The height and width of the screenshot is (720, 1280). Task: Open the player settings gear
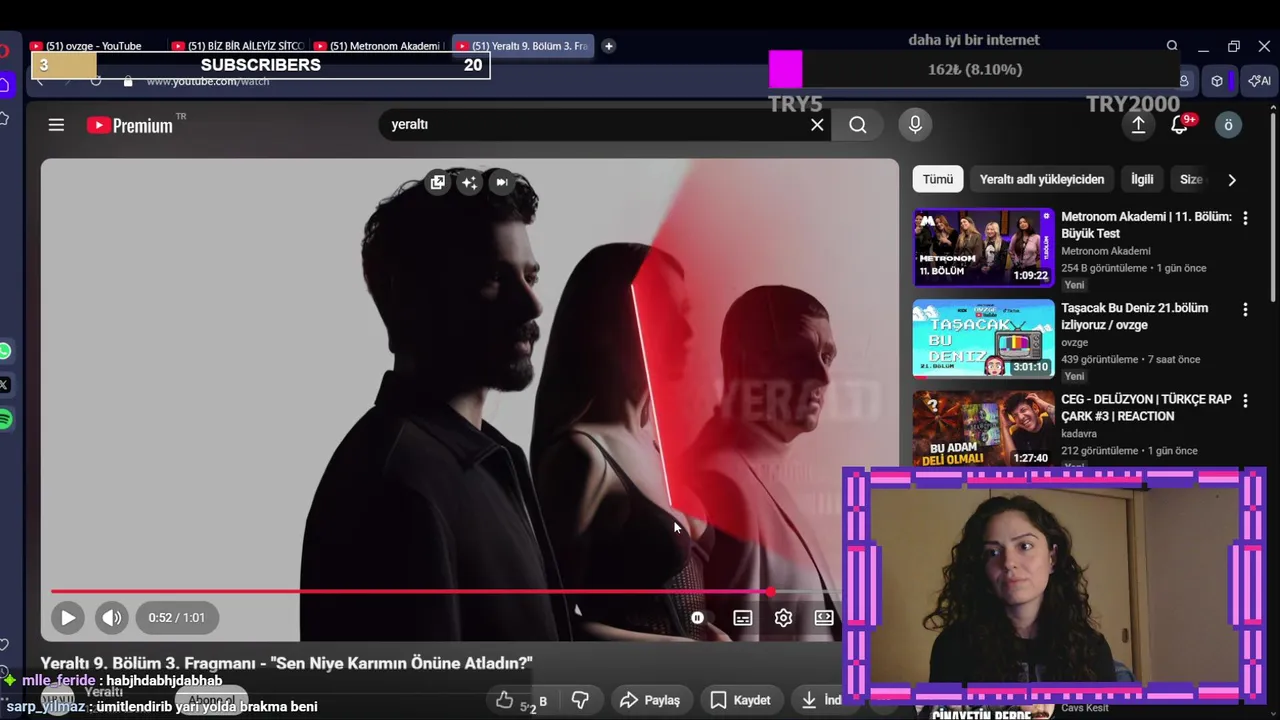click(783, 618)
